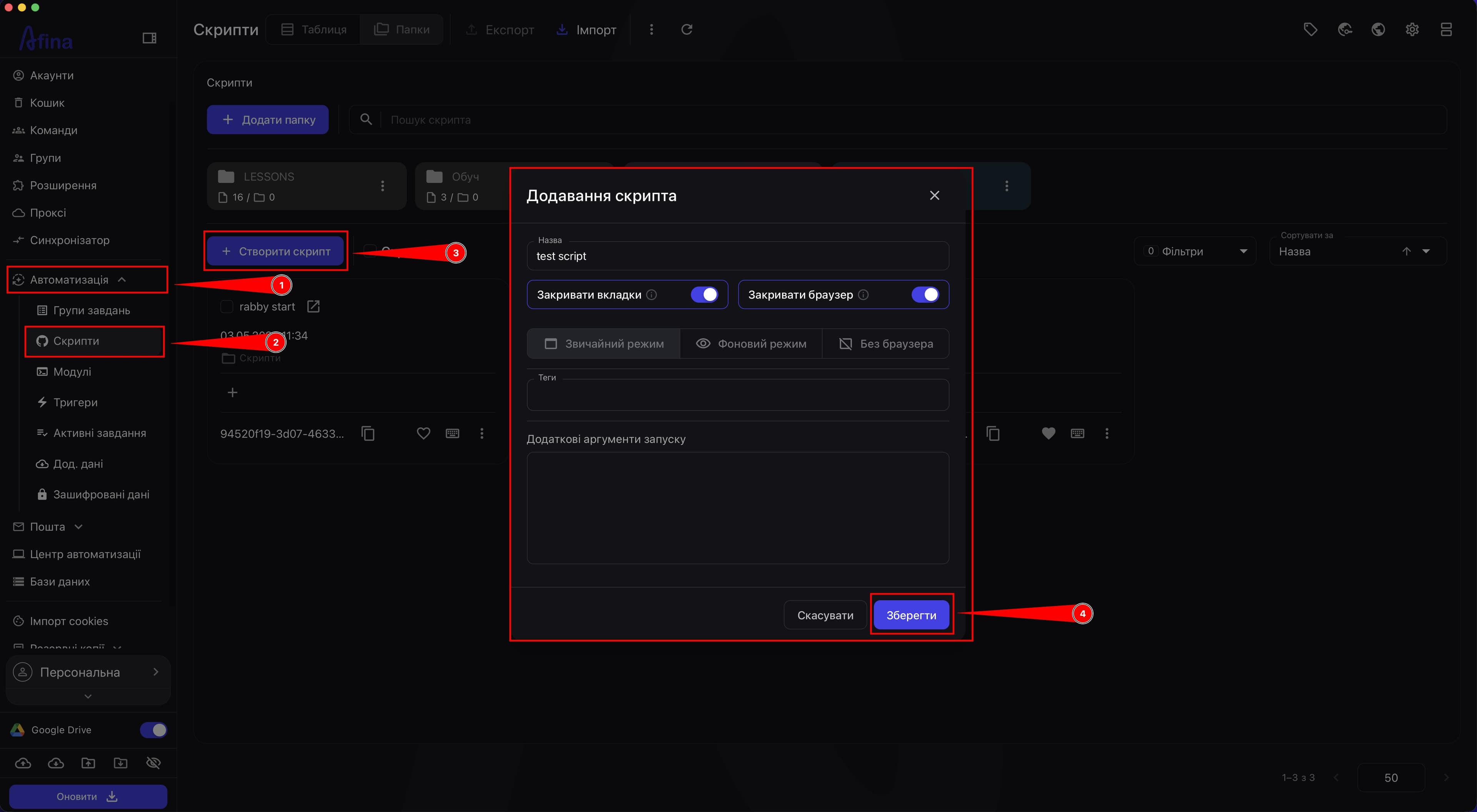Disable the Google Drive toggle
The image size is (1477, 812).
[x=153, y=730]
